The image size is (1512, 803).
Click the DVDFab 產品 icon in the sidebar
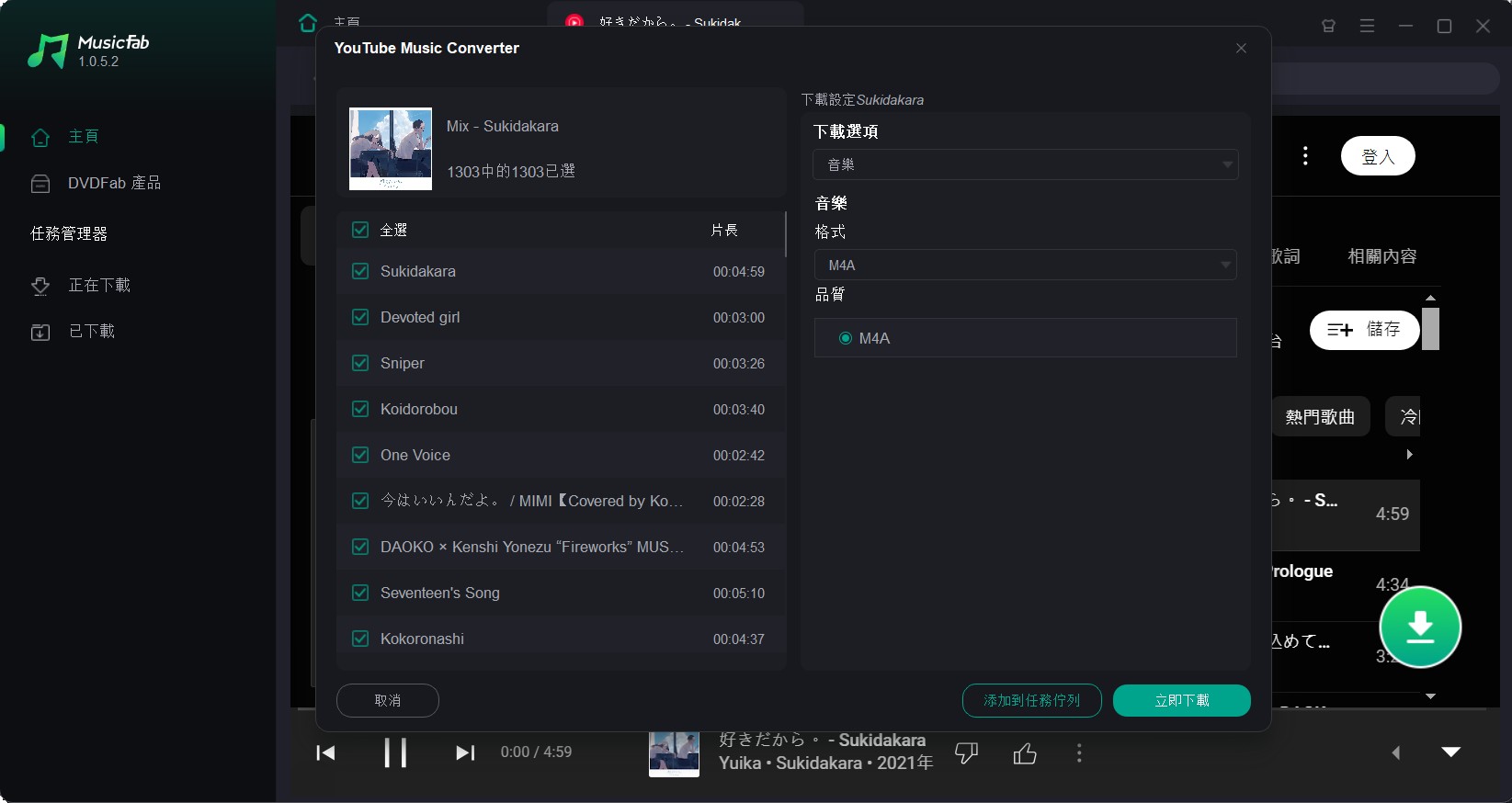click(x=40, y=184)
